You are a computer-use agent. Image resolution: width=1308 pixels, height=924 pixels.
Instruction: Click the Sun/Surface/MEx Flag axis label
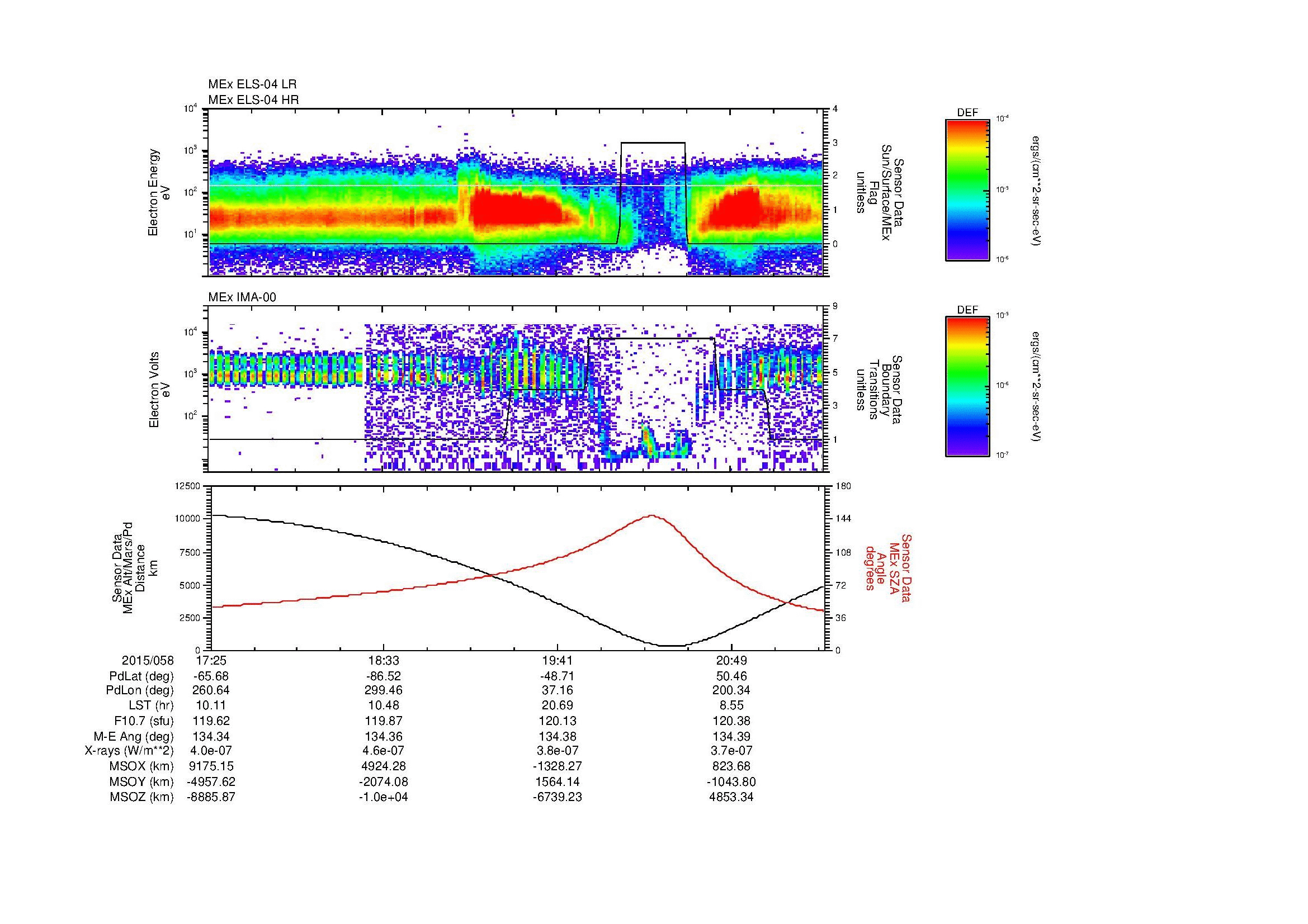(x=880, y=192)
